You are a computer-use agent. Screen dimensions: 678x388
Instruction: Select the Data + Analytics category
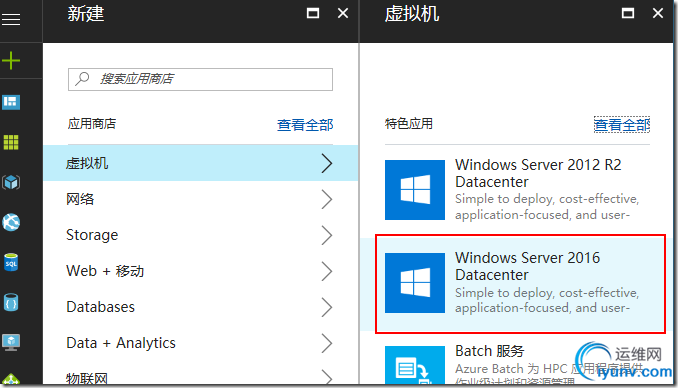(201, 343)
